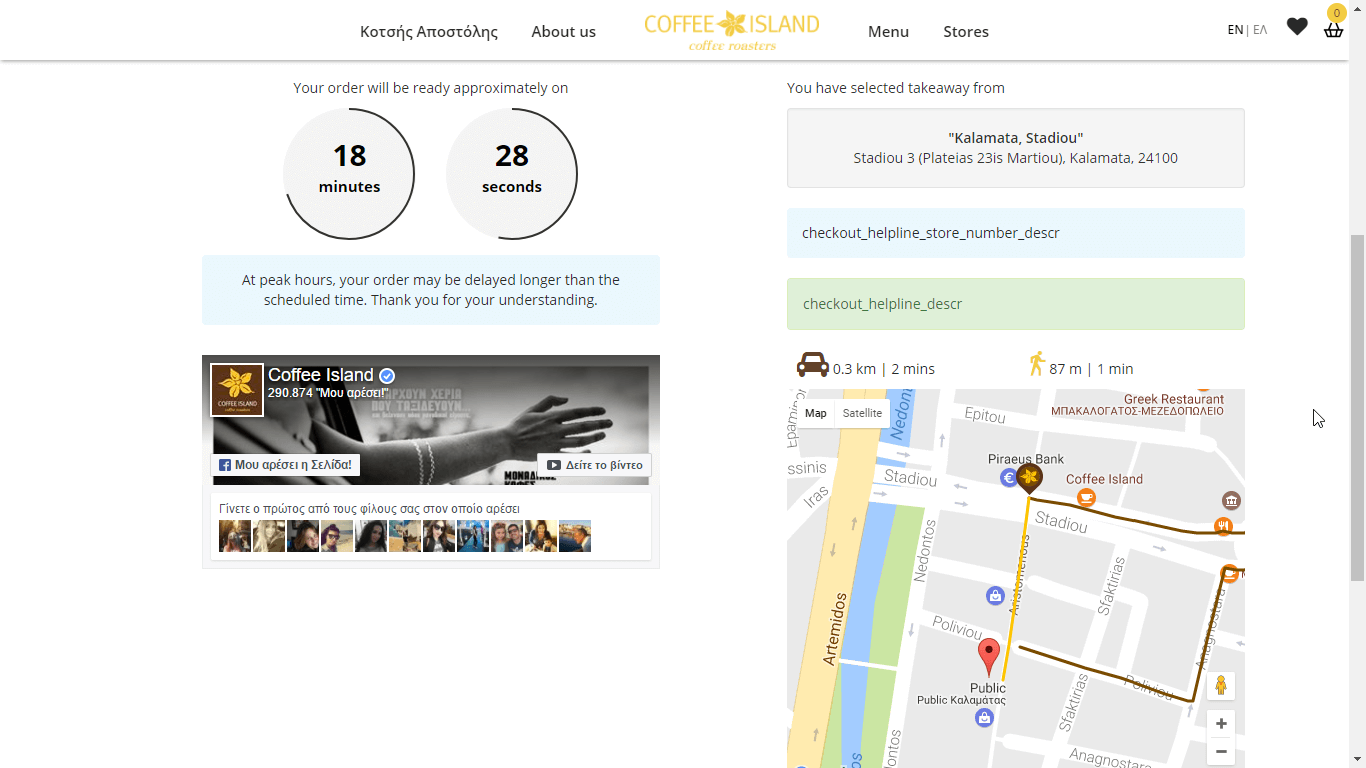This screenshot has width=1366, height=768.
Task: Click the Coffee Island cafe cup marker
Action: point(1086,498)
